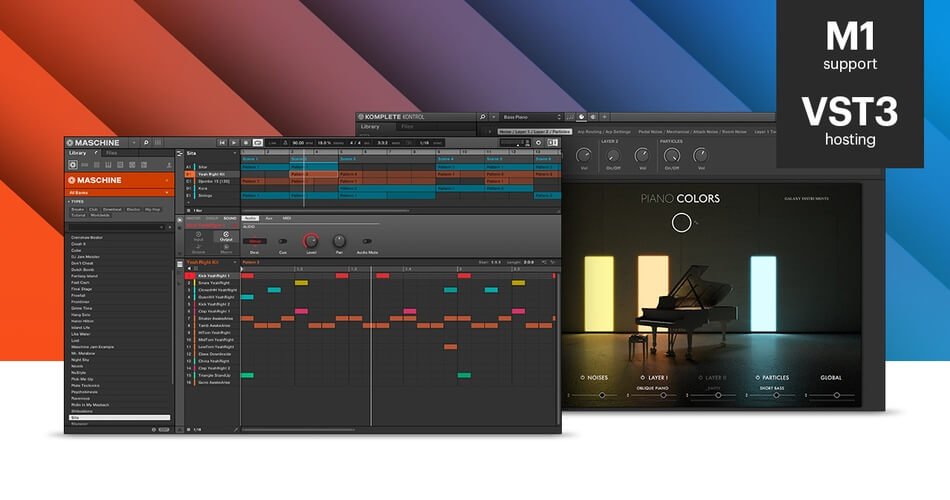
Task: Open the Yeah Right Kit pattern editor dropdown
Action: (235, 262)
